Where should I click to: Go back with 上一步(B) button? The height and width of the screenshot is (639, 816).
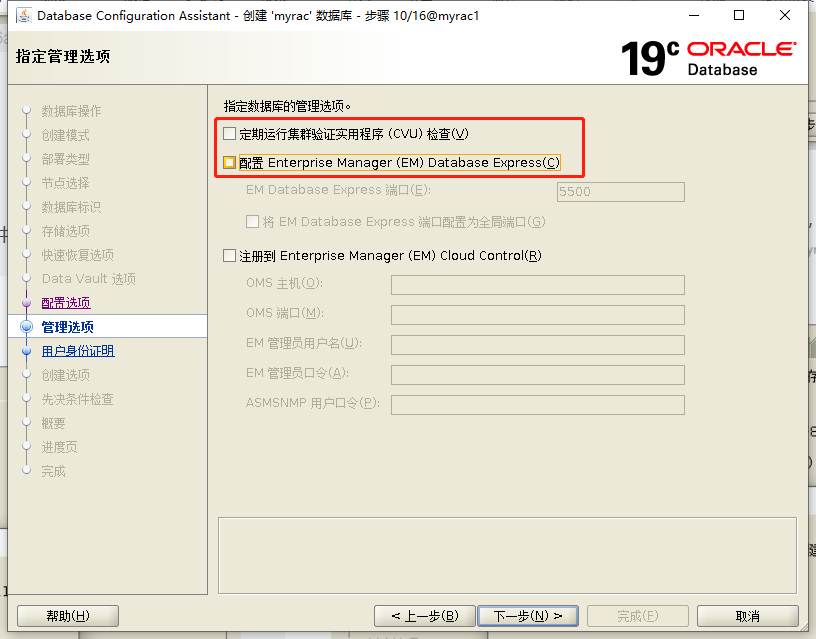point(425,616)
